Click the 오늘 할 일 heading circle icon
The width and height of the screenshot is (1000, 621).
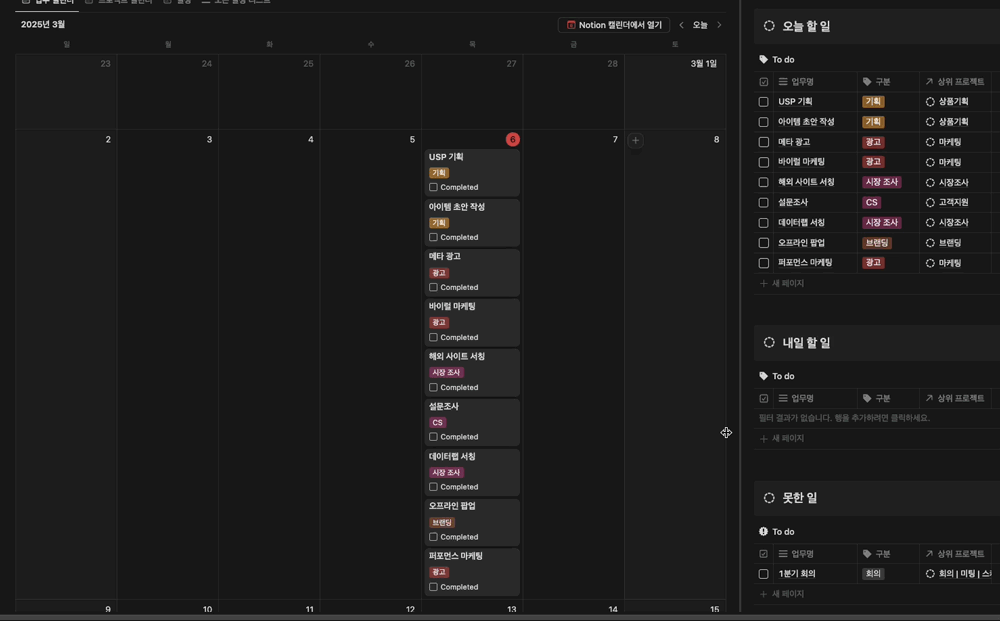point(769,26)
